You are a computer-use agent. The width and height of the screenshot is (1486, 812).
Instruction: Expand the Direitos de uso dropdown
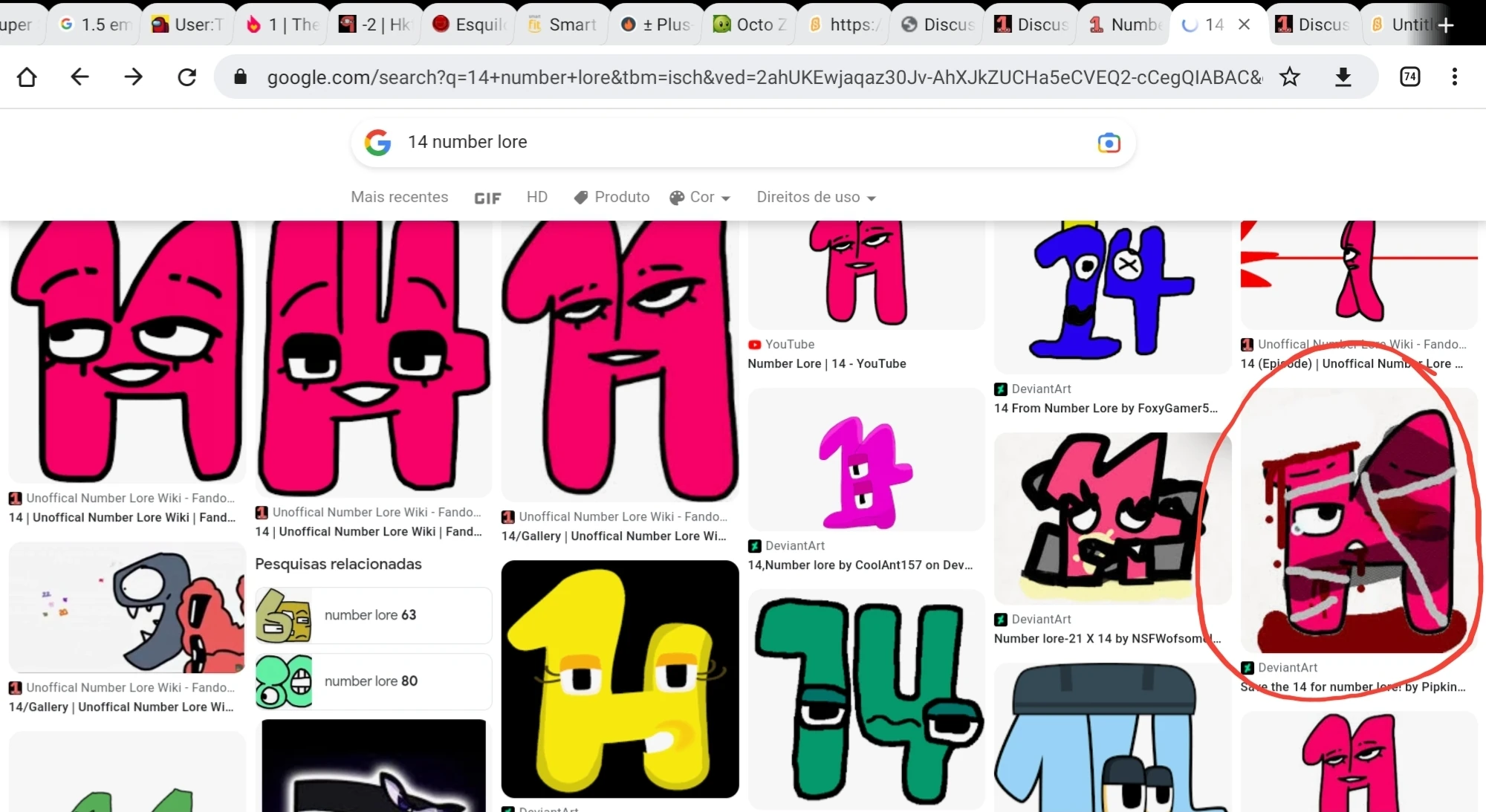click(x=816, y=198)
